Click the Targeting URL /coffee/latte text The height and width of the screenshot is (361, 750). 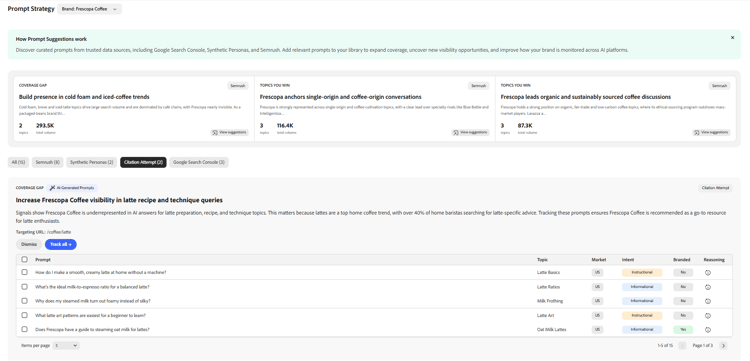(x=44, y=232)
